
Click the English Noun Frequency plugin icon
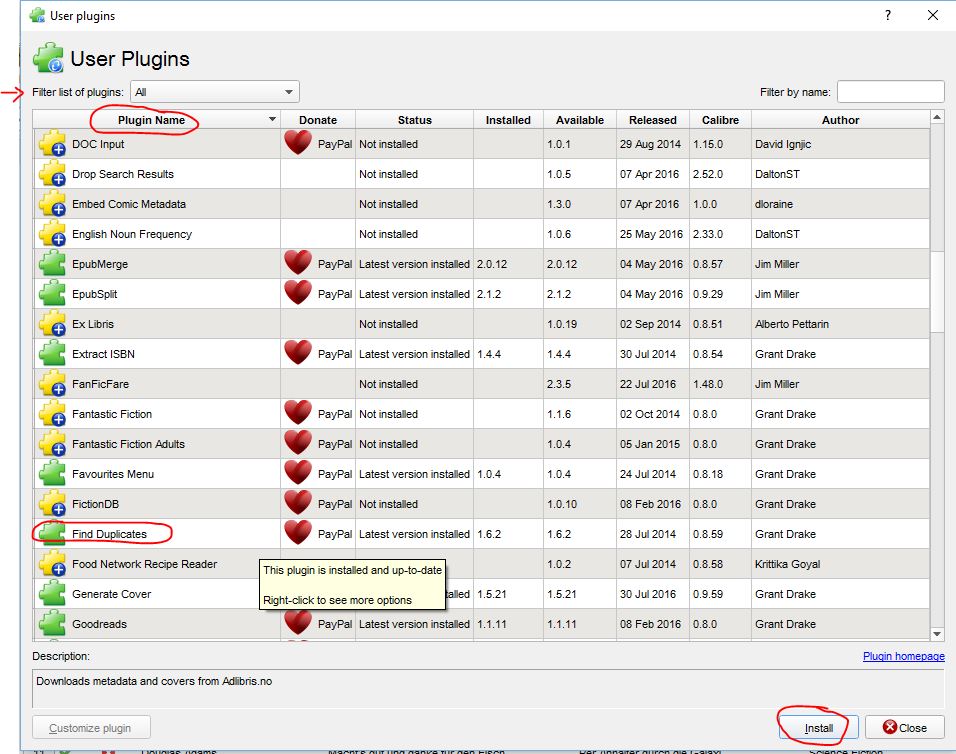point(52,234)
